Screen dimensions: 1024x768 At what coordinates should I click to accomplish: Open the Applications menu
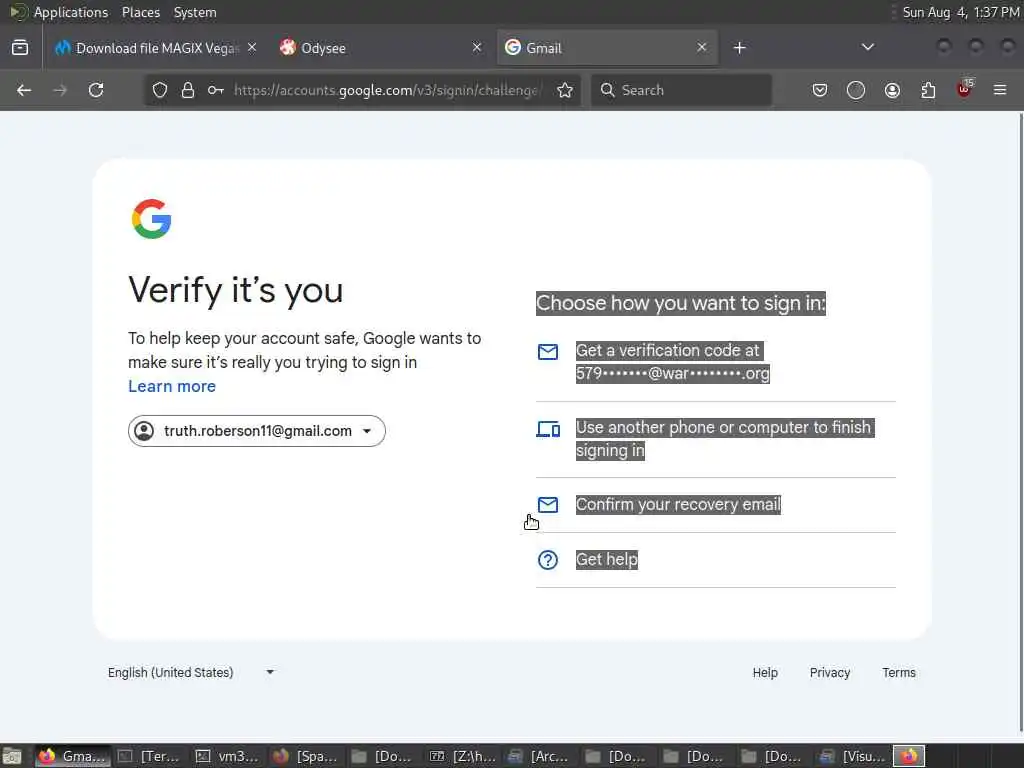(x=71, y=12)
